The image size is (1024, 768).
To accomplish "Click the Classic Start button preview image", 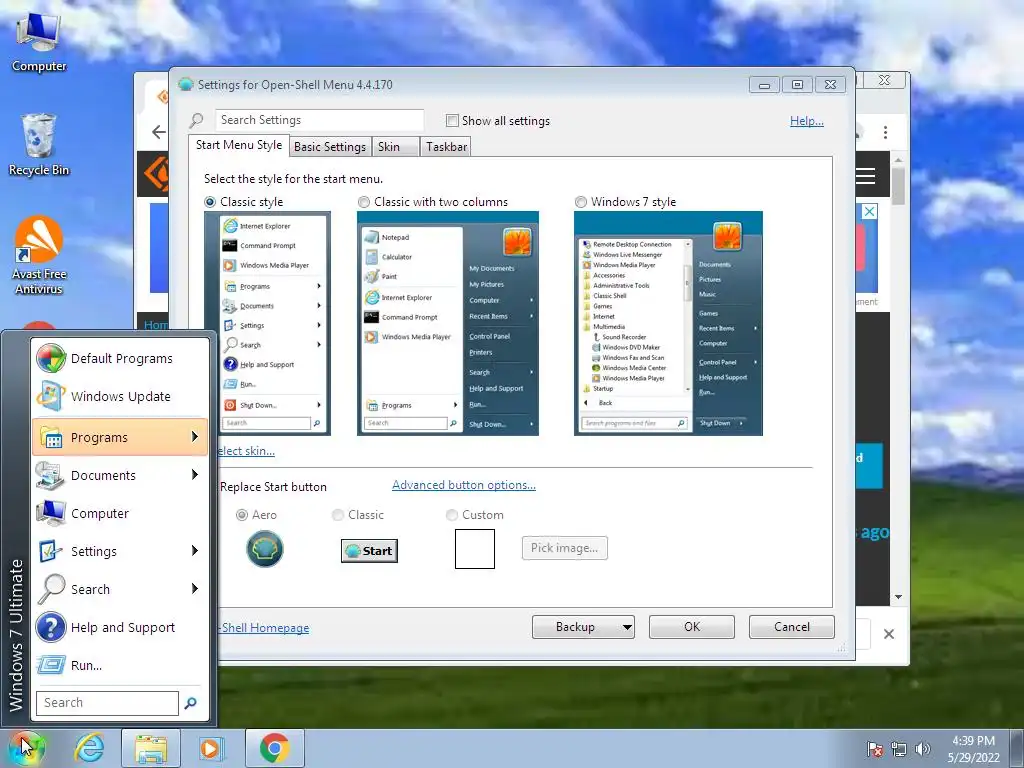I will (369, 551).
